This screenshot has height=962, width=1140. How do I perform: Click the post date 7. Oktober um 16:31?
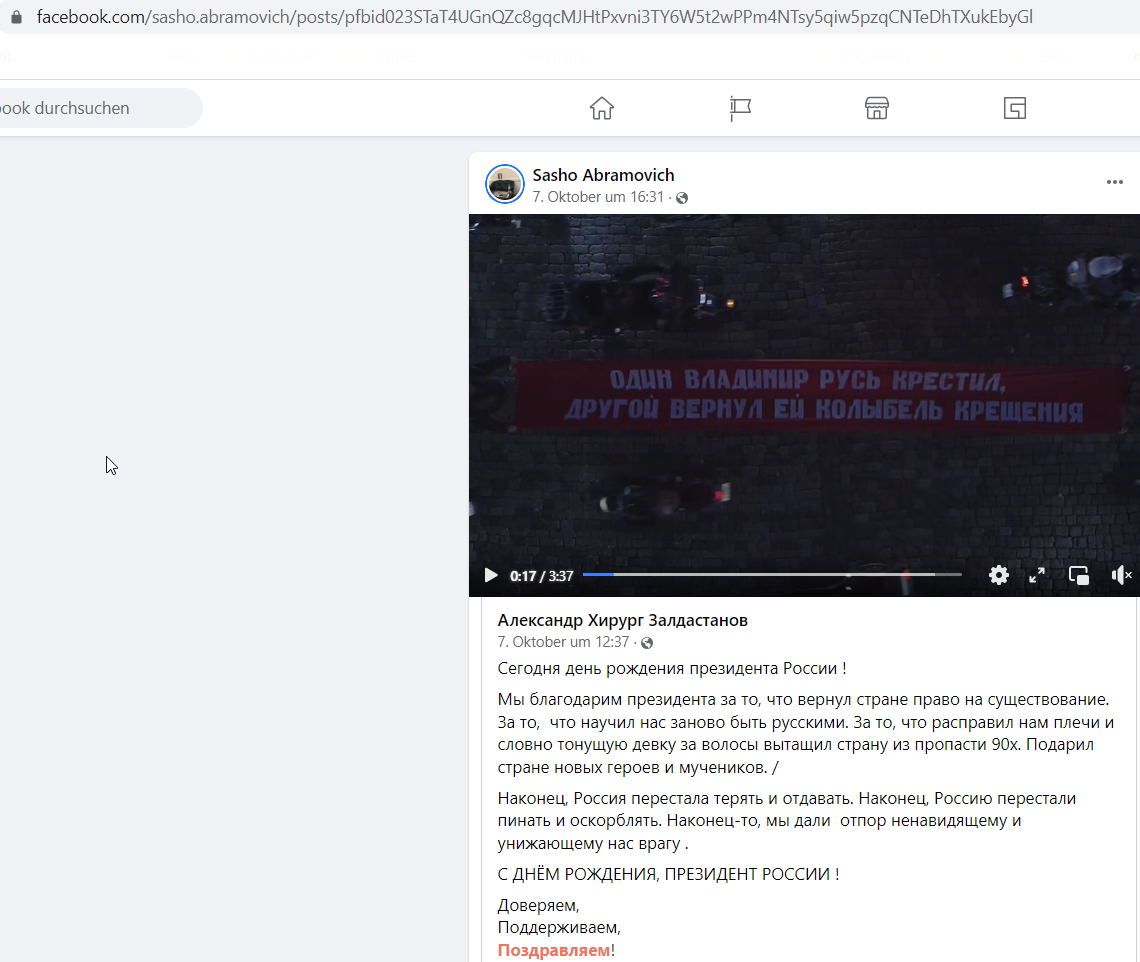[x=598, y=197]
